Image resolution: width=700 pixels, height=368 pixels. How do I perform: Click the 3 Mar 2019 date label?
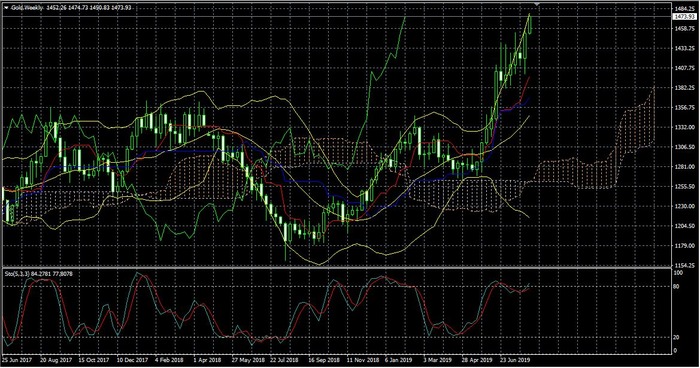coord(437,360)
